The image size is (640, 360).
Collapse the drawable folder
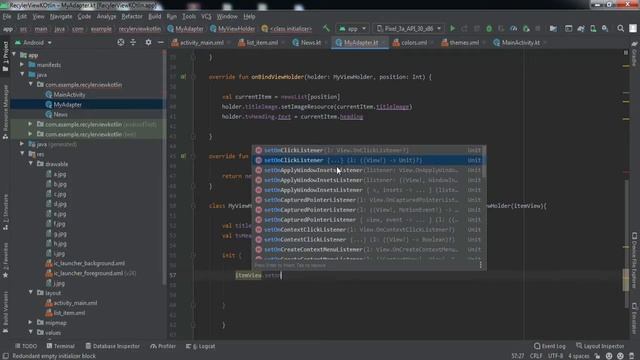click(x=31, y=164)
